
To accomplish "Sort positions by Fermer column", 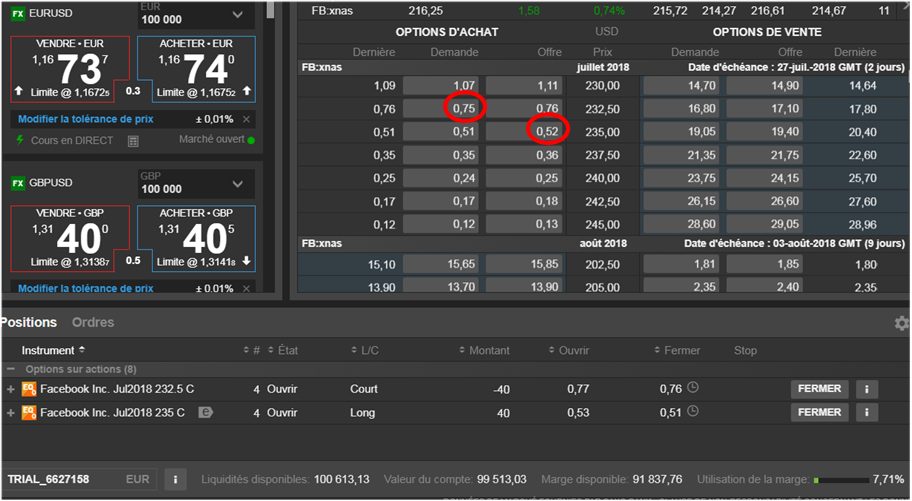I will [677, 350].
